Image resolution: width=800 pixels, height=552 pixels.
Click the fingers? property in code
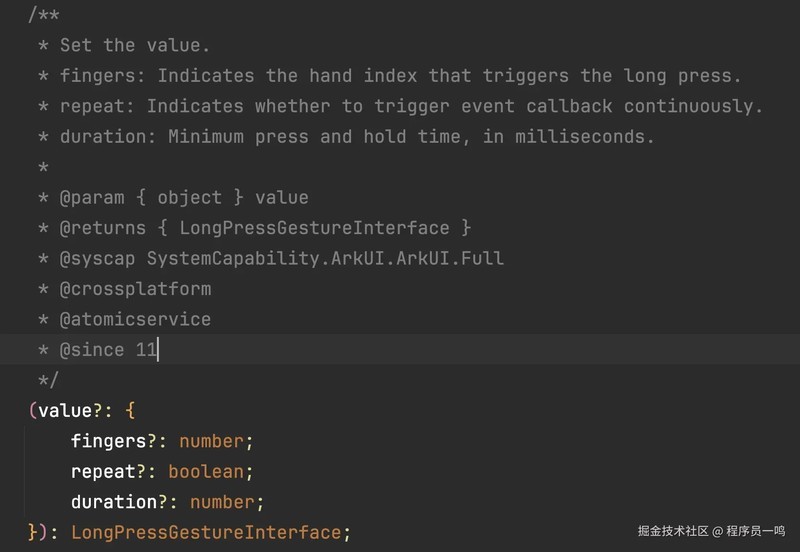[x=114, y=441]
